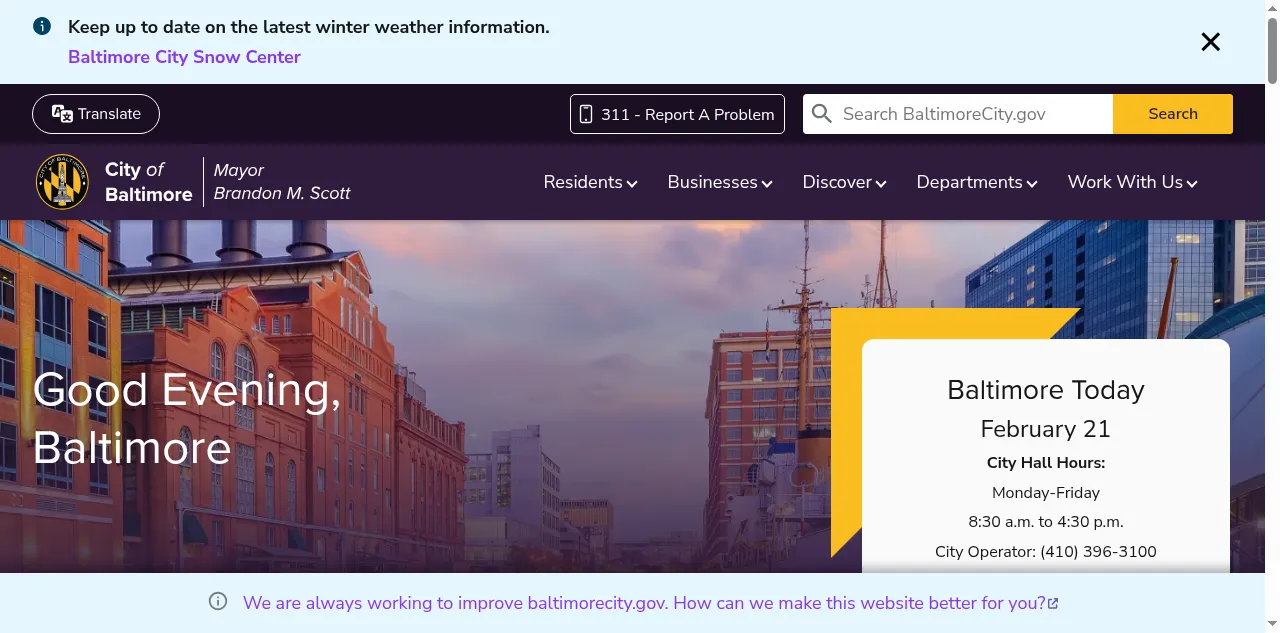Go to City of Baltimore home link
The height and width of the screenshot is (633, 1280).
(148, 182)
